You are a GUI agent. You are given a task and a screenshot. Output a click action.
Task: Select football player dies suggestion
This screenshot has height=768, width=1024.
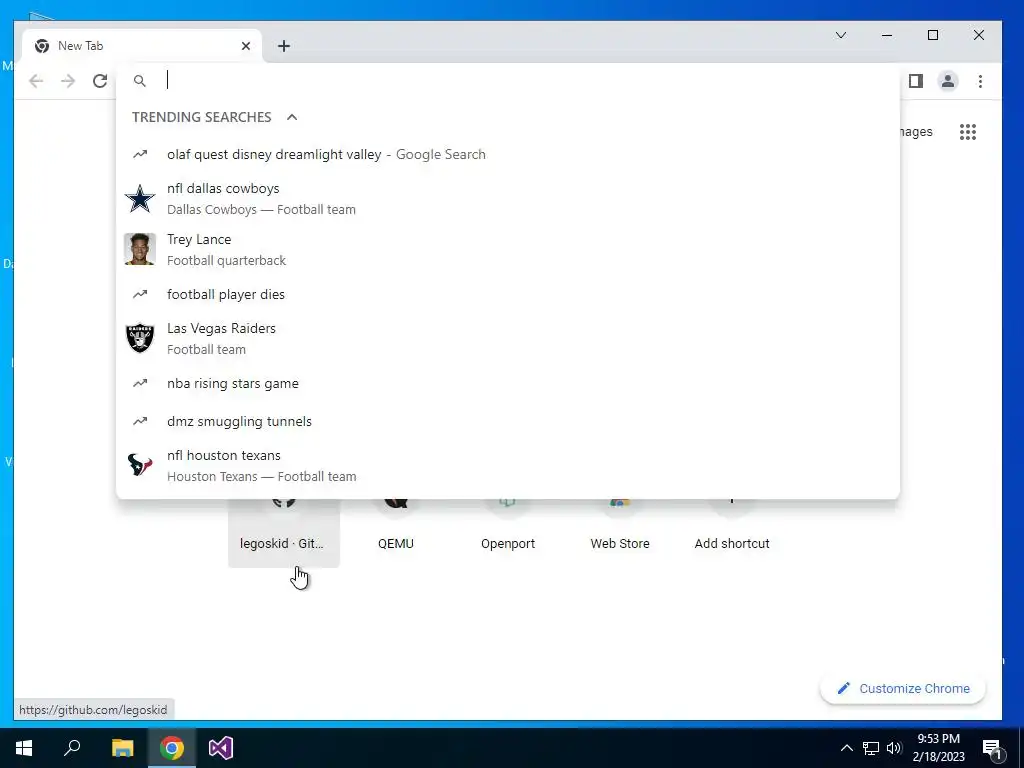point(508,295)
